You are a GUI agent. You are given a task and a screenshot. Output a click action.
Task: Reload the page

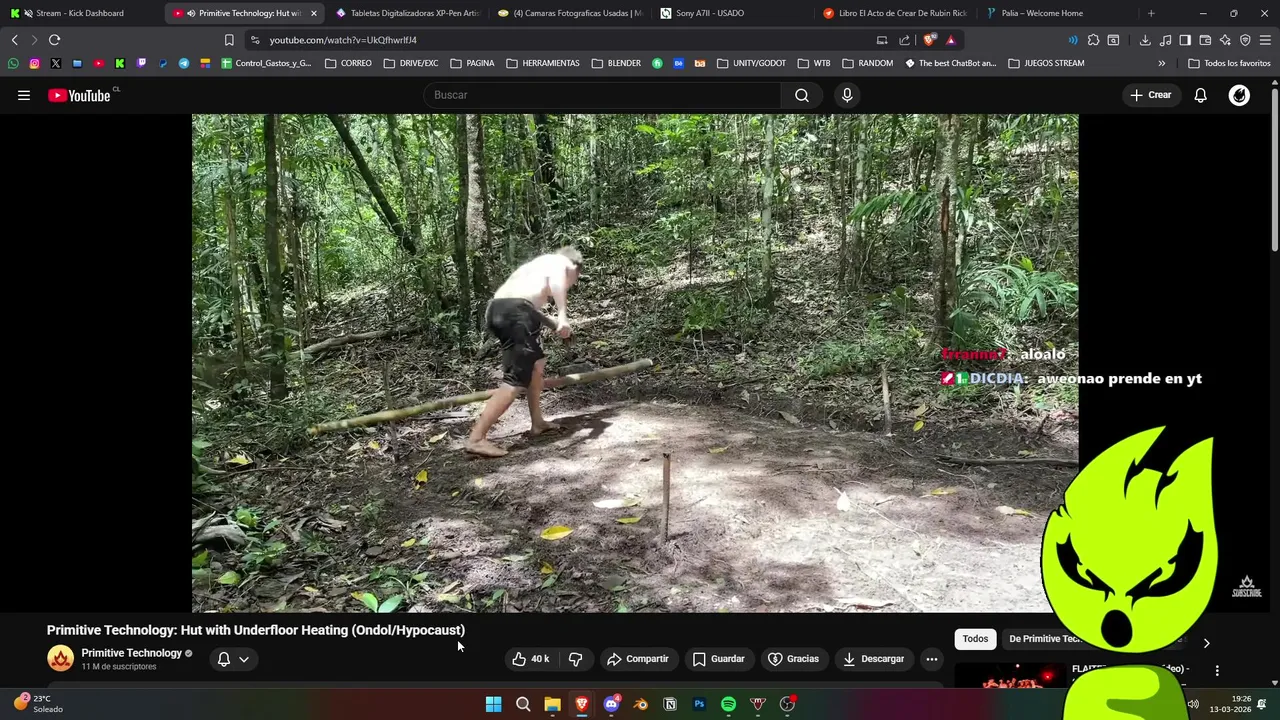(54, 40)
